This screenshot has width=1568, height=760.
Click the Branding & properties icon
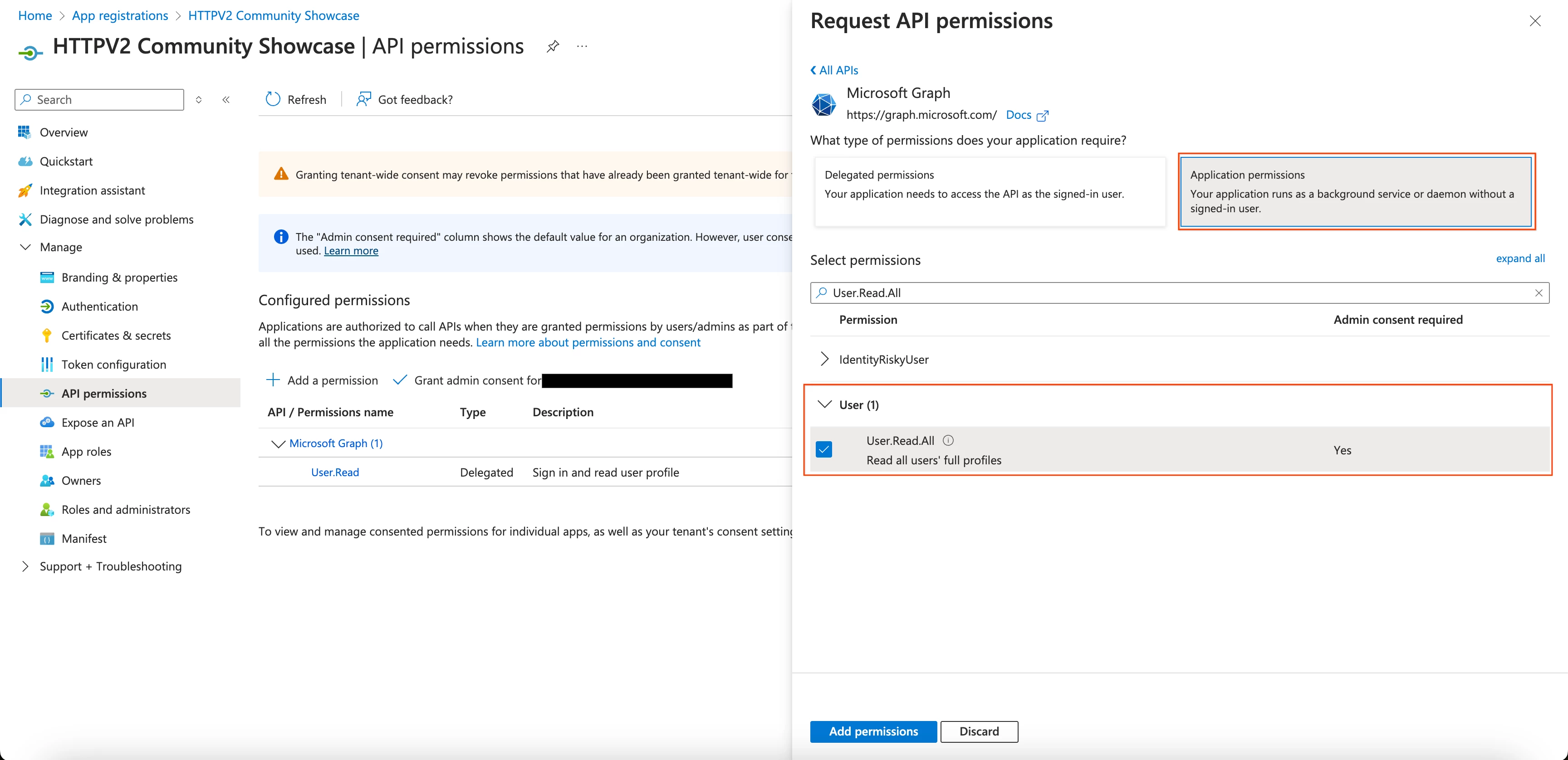click(x=47, y=278)
